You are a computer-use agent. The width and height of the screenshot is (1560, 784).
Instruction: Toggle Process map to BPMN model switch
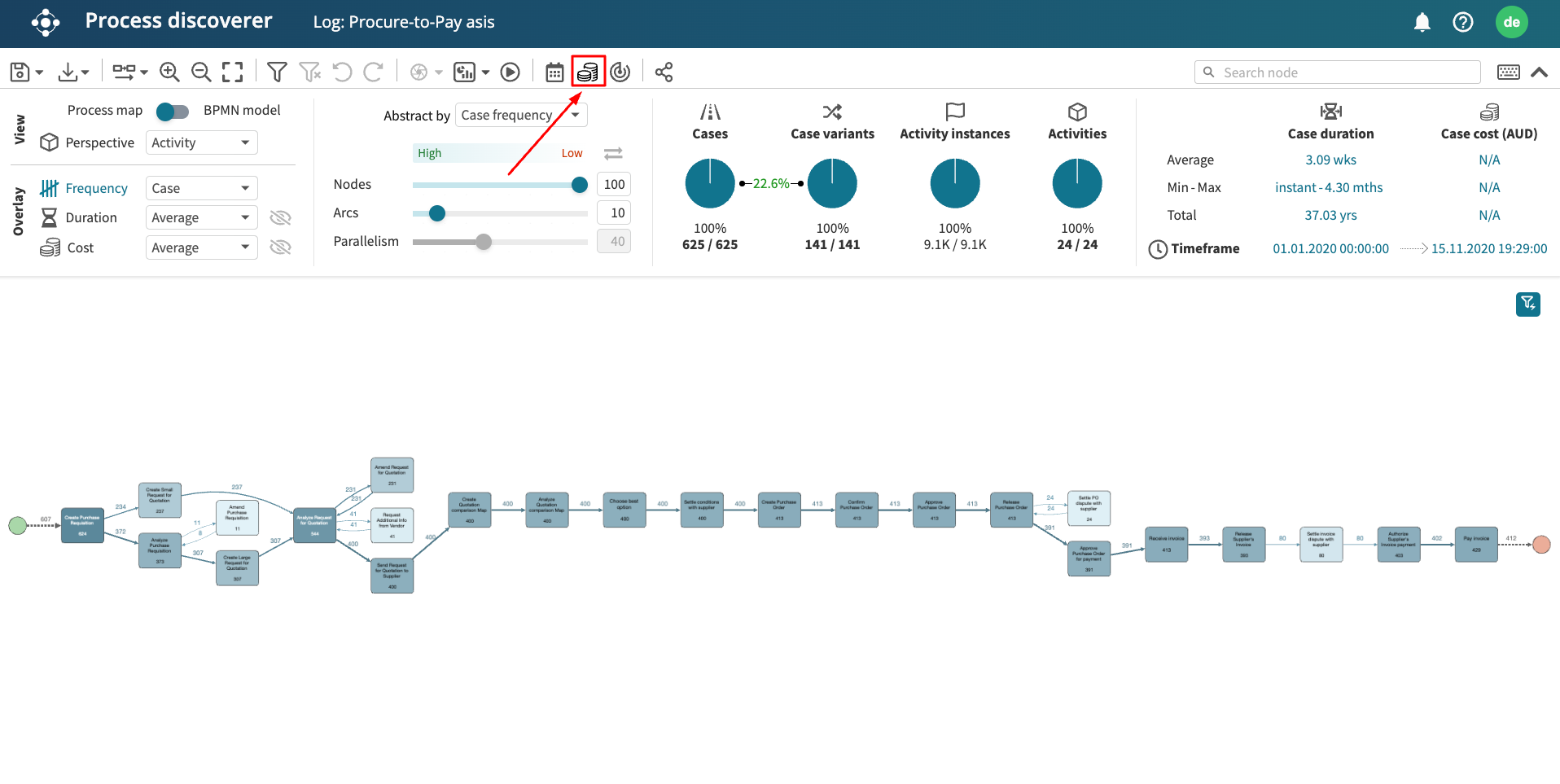pos(173,111)
